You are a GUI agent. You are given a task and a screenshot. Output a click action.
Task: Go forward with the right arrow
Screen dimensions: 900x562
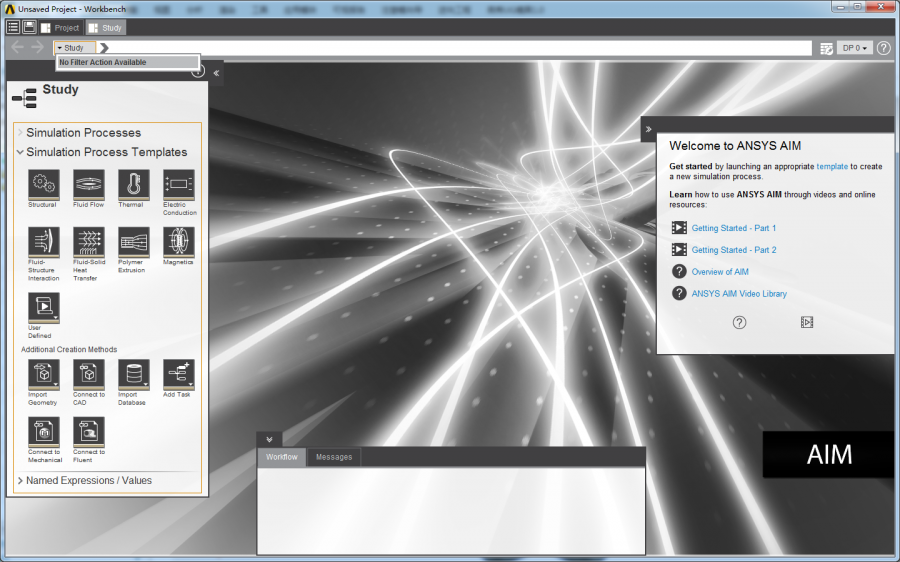[37, 48]
